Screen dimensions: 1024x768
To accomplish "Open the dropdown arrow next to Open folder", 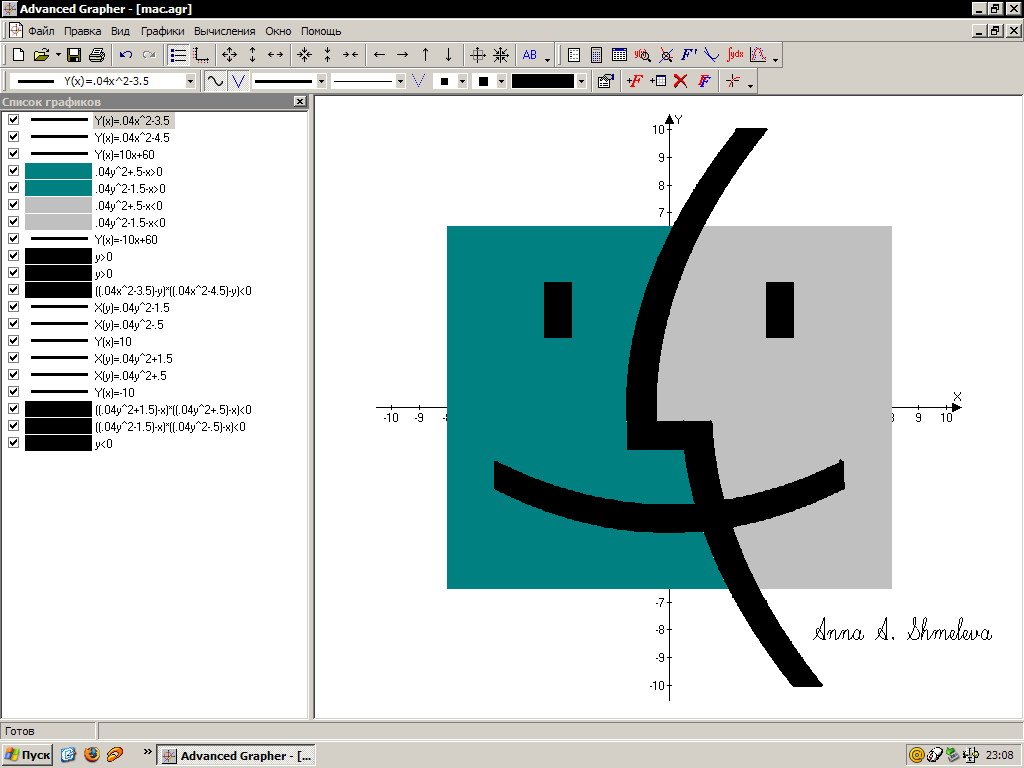I will tap(58, 55).
